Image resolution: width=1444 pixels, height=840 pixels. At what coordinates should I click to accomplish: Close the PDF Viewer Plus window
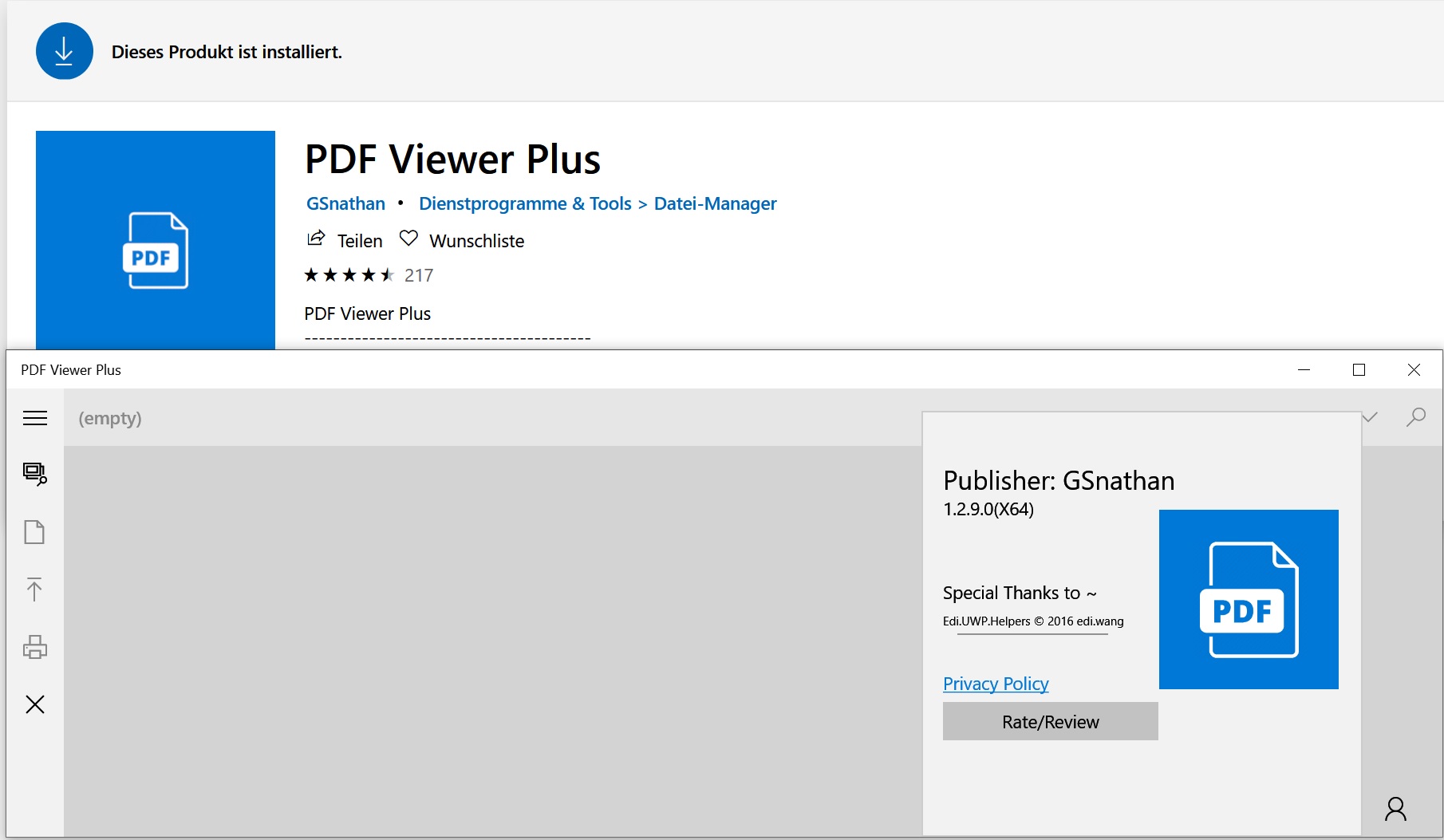[1414, 369]
